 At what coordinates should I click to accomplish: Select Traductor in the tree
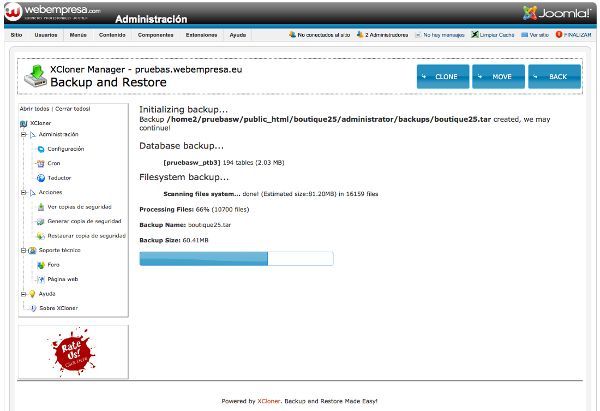(59, 178)
